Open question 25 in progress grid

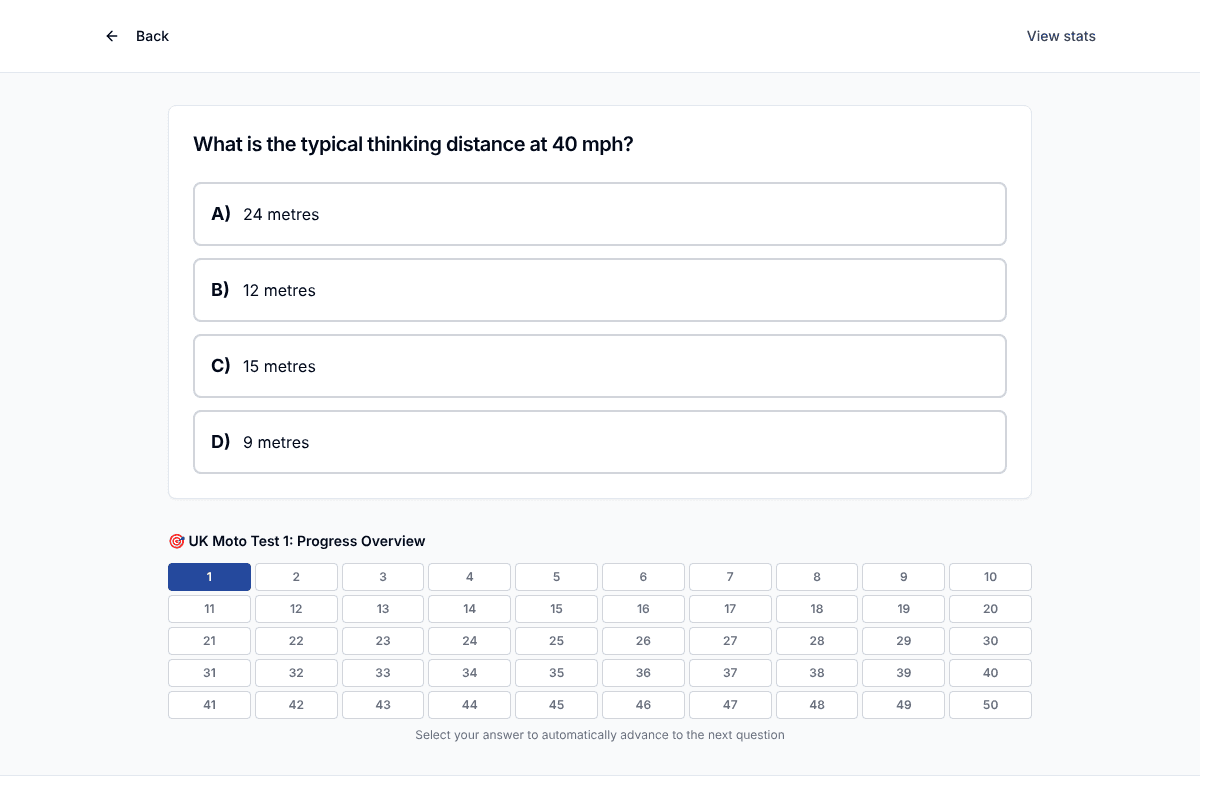pos(556,641)
